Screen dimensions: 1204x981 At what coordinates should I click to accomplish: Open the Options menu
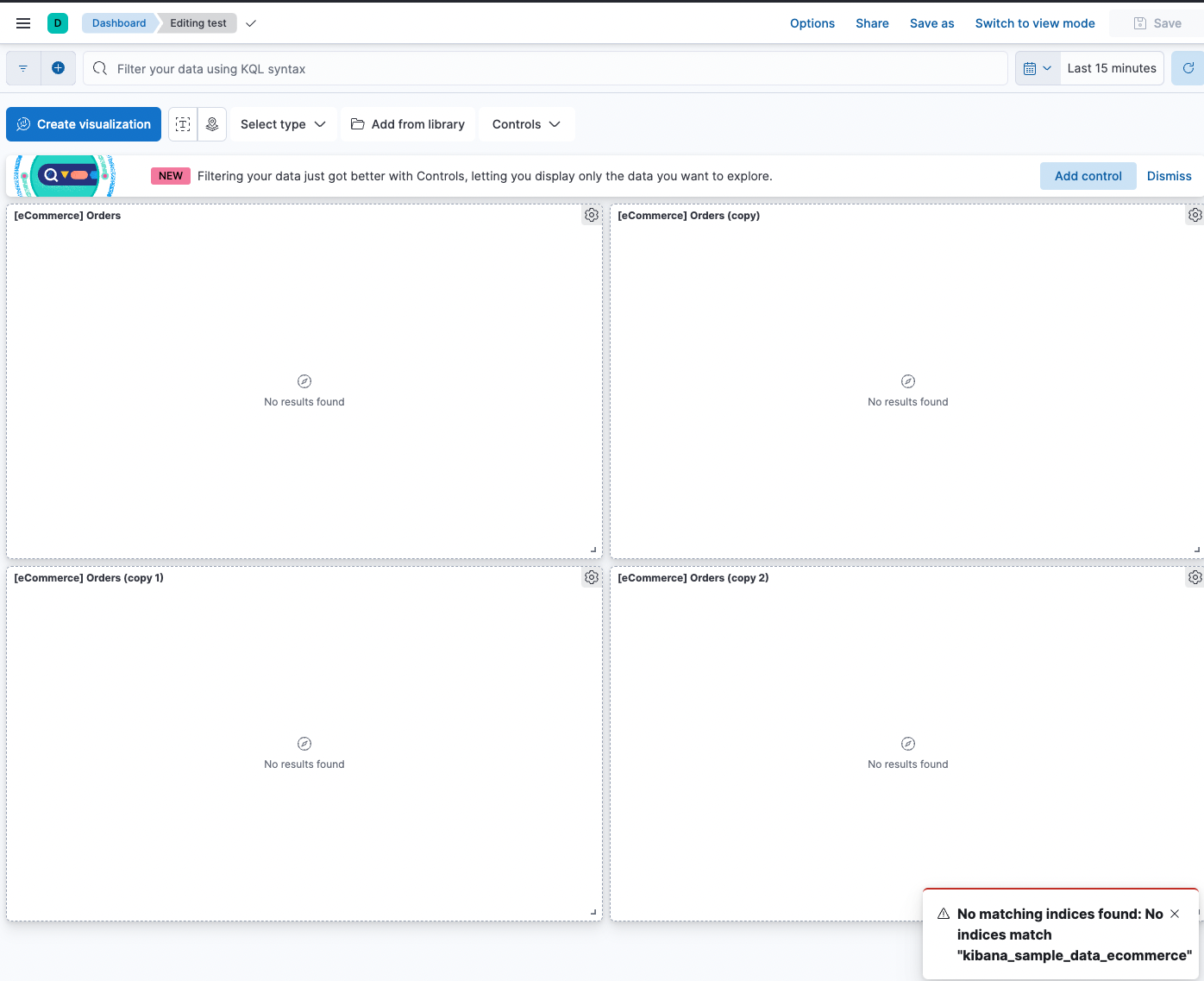(812, 23)
